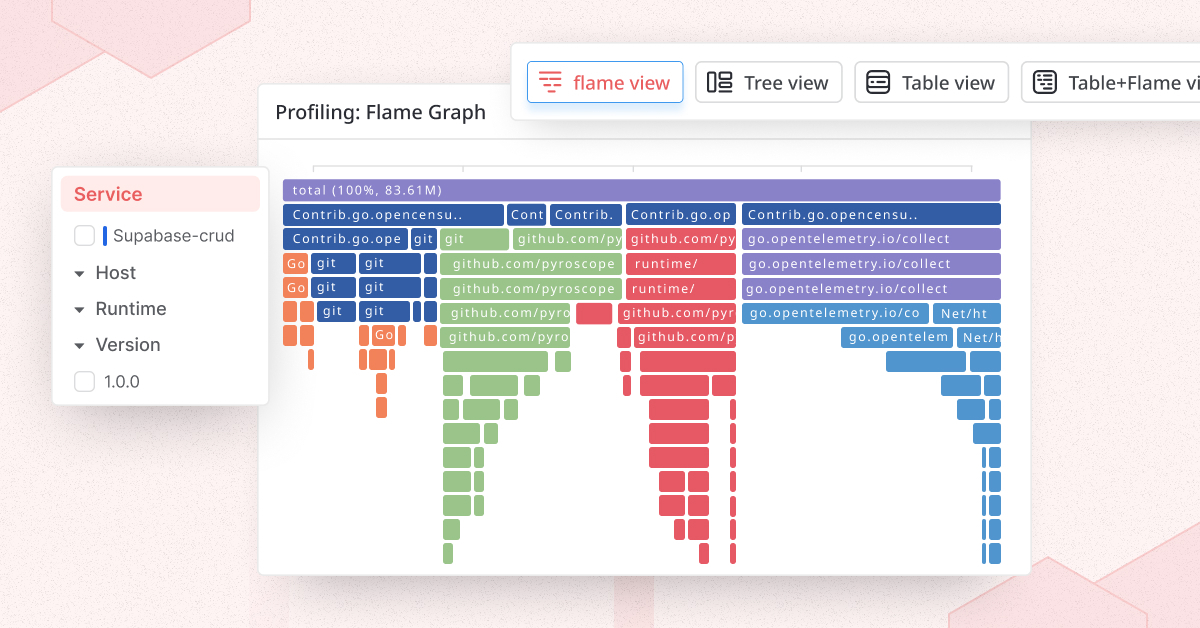Collapse the Version section
1200x628 pixels.
click(81, 345)
